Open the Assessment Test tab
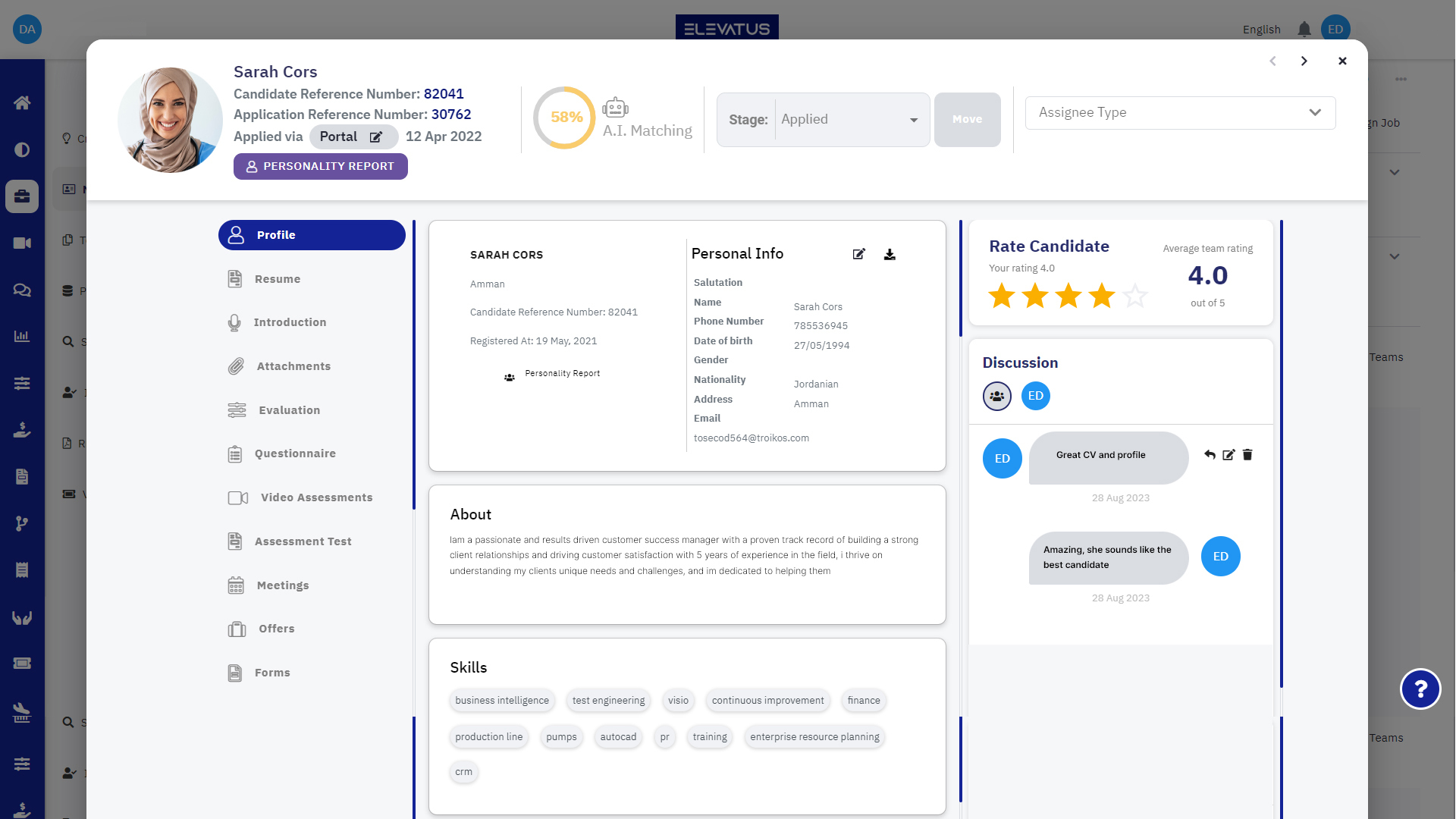 [x=303, y=541]
